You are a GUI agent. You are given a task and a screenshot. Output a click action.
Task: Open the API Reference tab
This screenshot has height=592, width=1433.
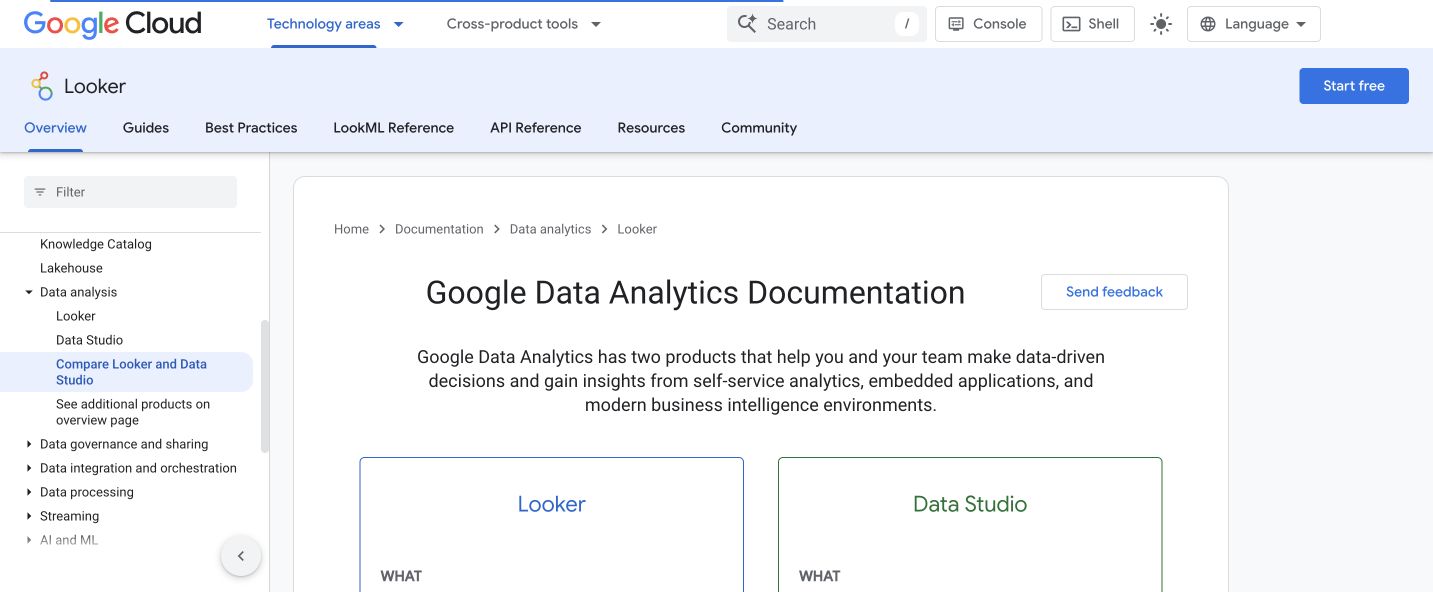pyautogui.click(x=535, y=128)
